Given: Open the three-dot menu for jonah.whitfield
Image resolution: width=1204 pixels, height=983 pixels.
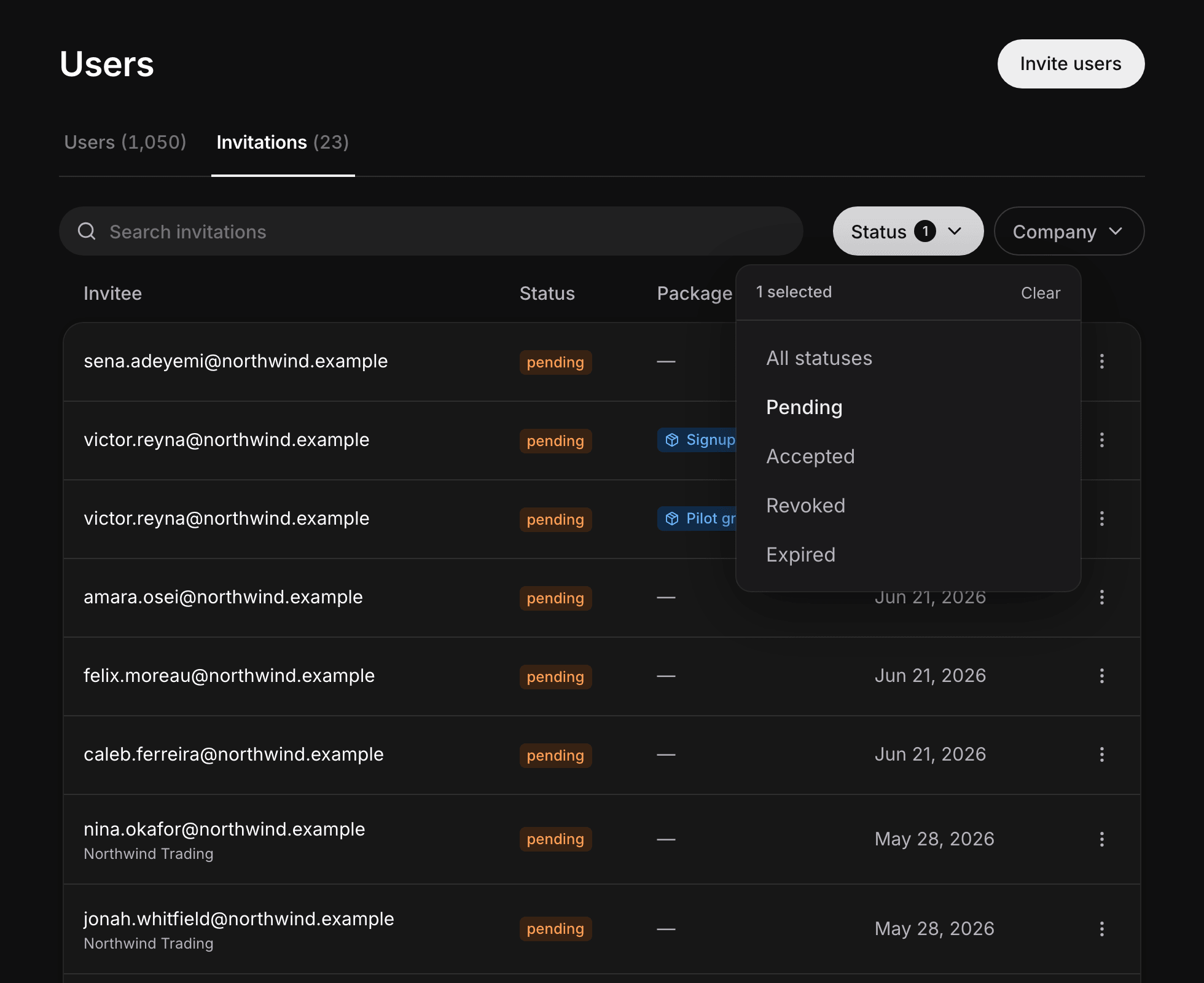Looking at the screenshot, I should [x=1102, y=929].
